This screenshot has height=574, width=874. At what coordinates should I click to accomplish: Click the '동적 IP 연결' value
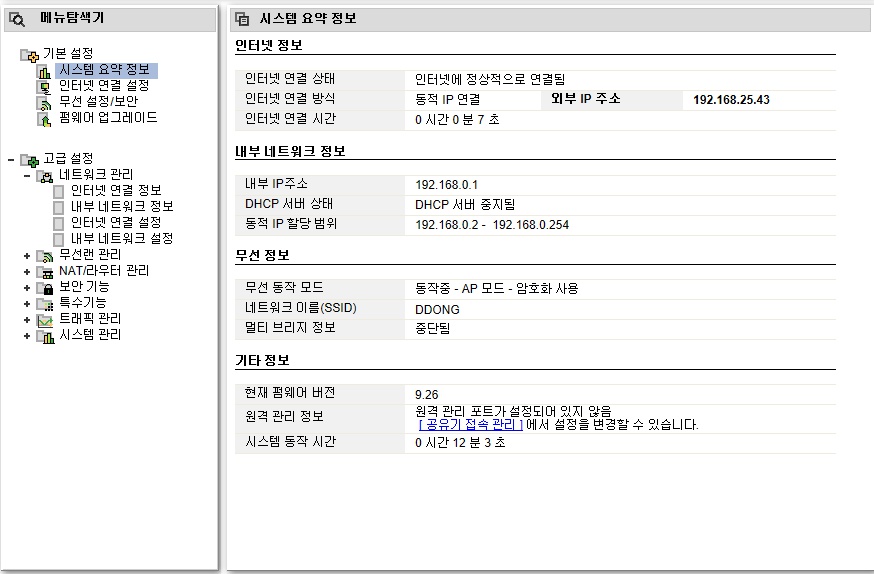(448, 100)
